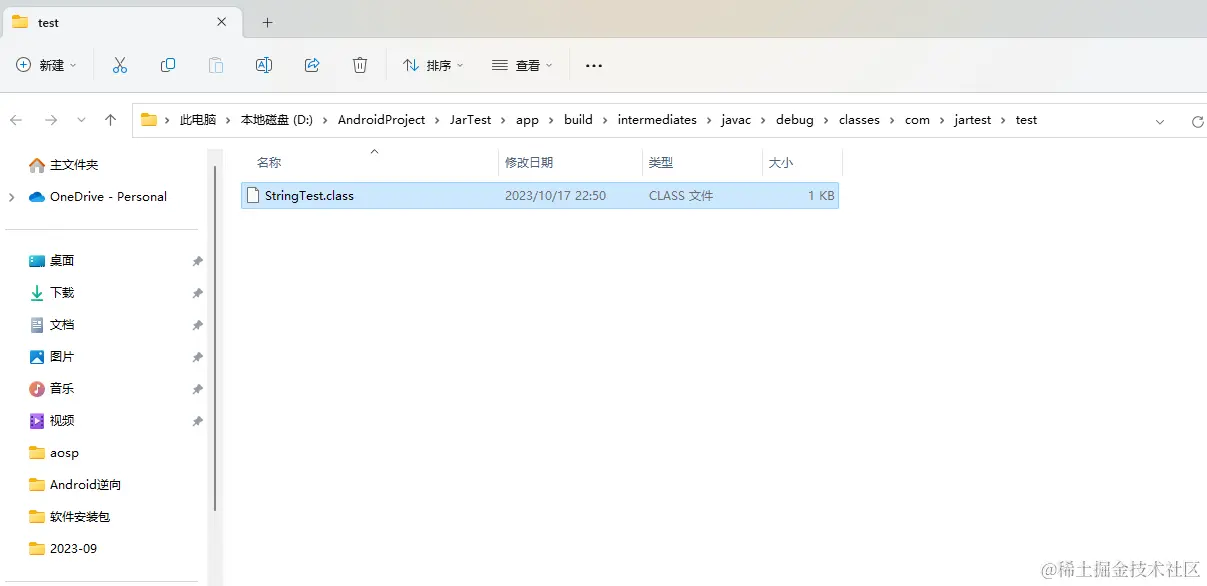Click the sidebar vertical scrollbar
This screenshot has height=586, width=1207.
[x=215, y=337]
